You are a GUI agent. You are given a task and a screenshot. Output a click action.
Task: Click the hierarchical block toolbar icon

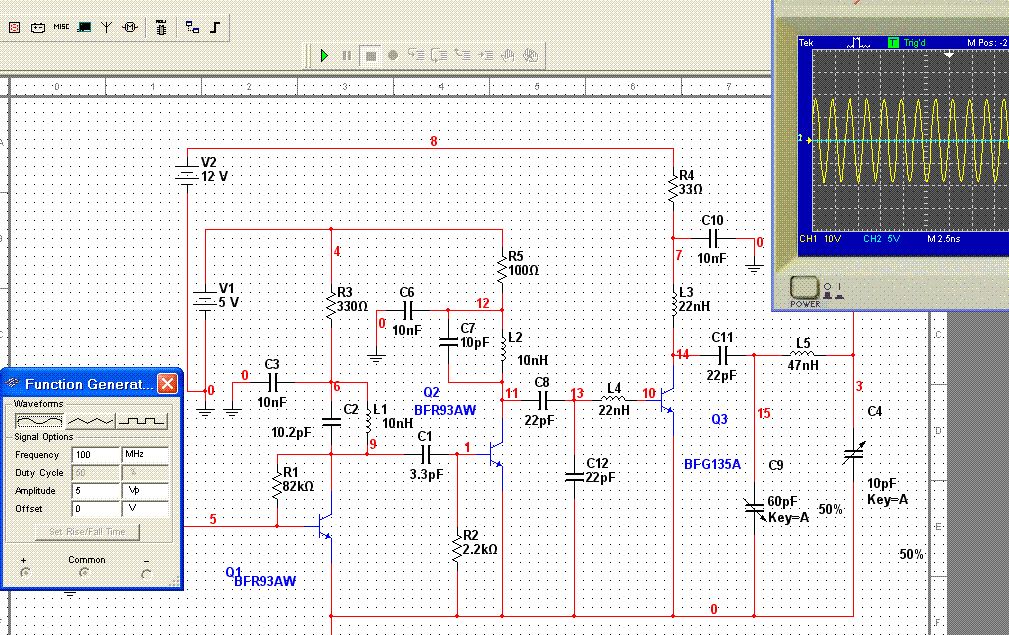[x=193, y=27]
